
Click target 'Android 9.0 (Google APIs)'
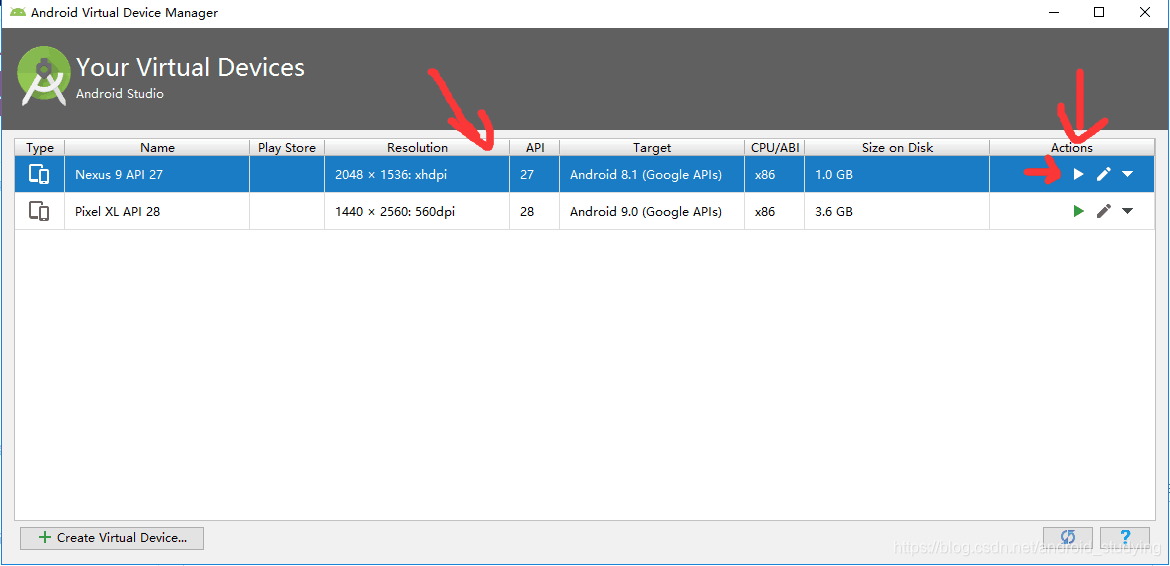(652, 212)
